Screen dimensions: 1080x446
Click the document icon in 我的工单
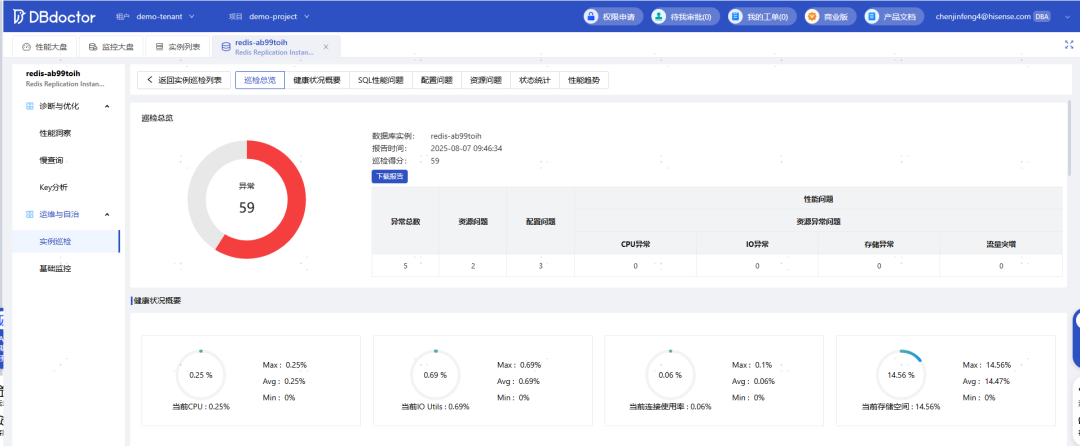point(737,17)
